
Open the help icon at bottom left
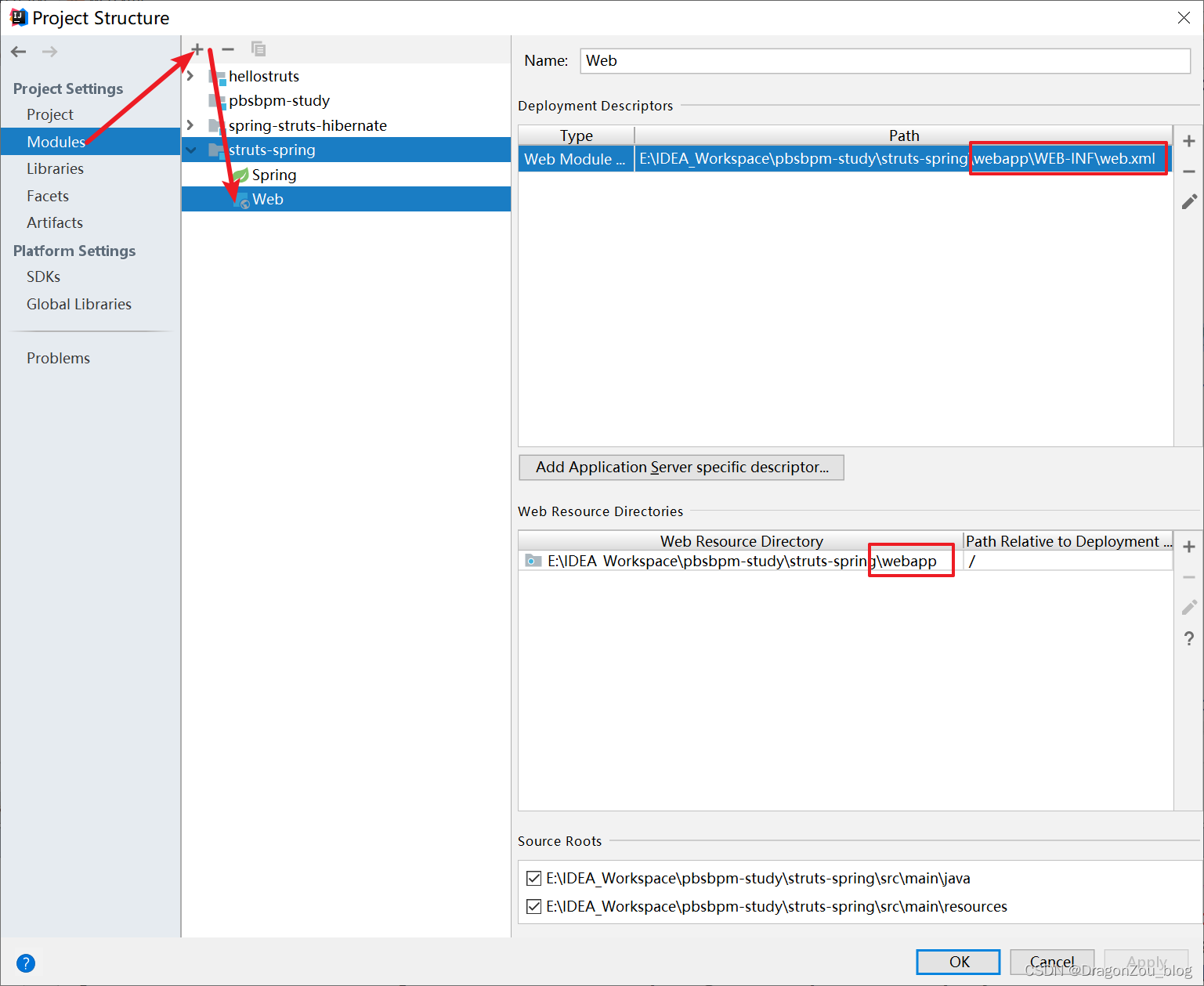pyautogui.click(x=26, y=963)
